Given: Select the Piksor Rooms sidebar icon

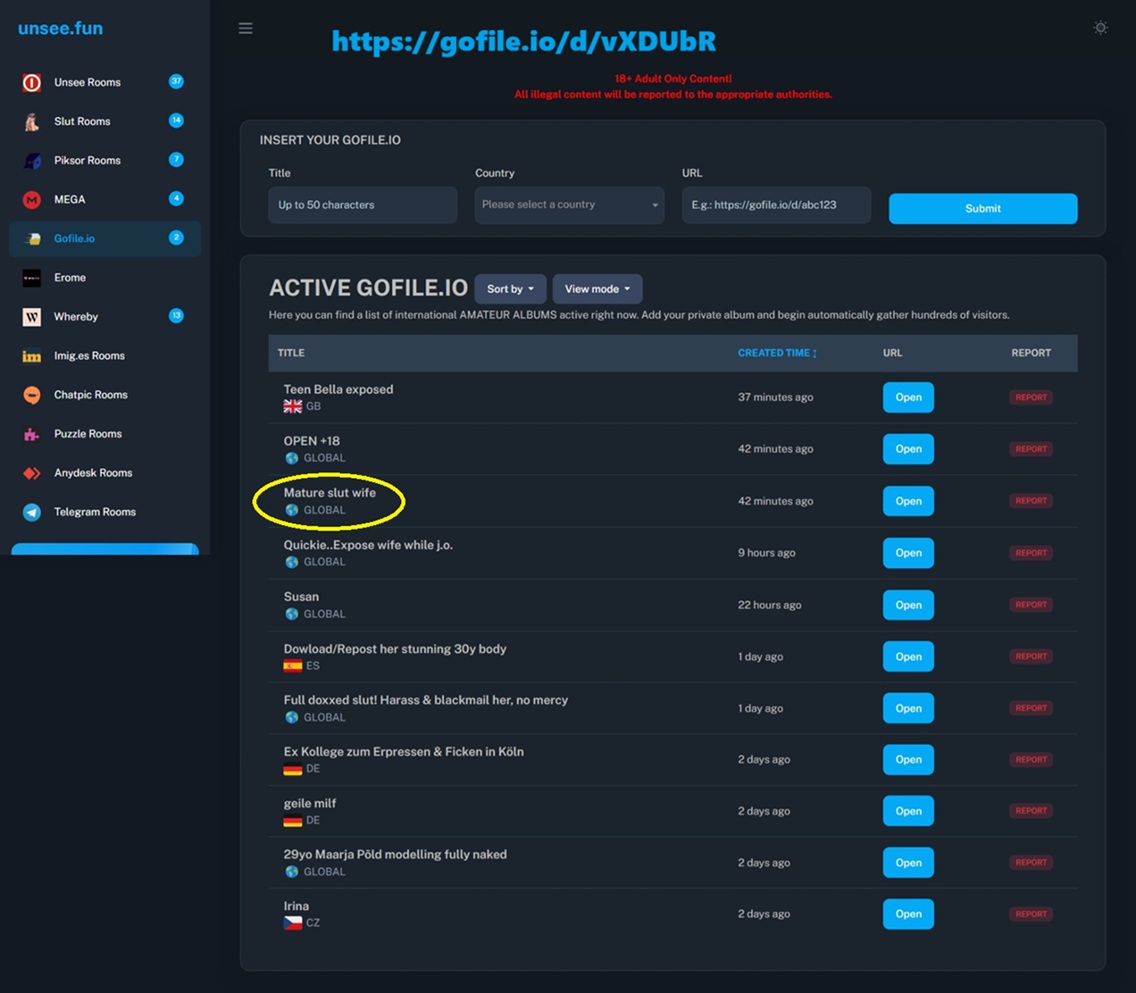Looking at the screenshot, I should click(x=32, y=161).
